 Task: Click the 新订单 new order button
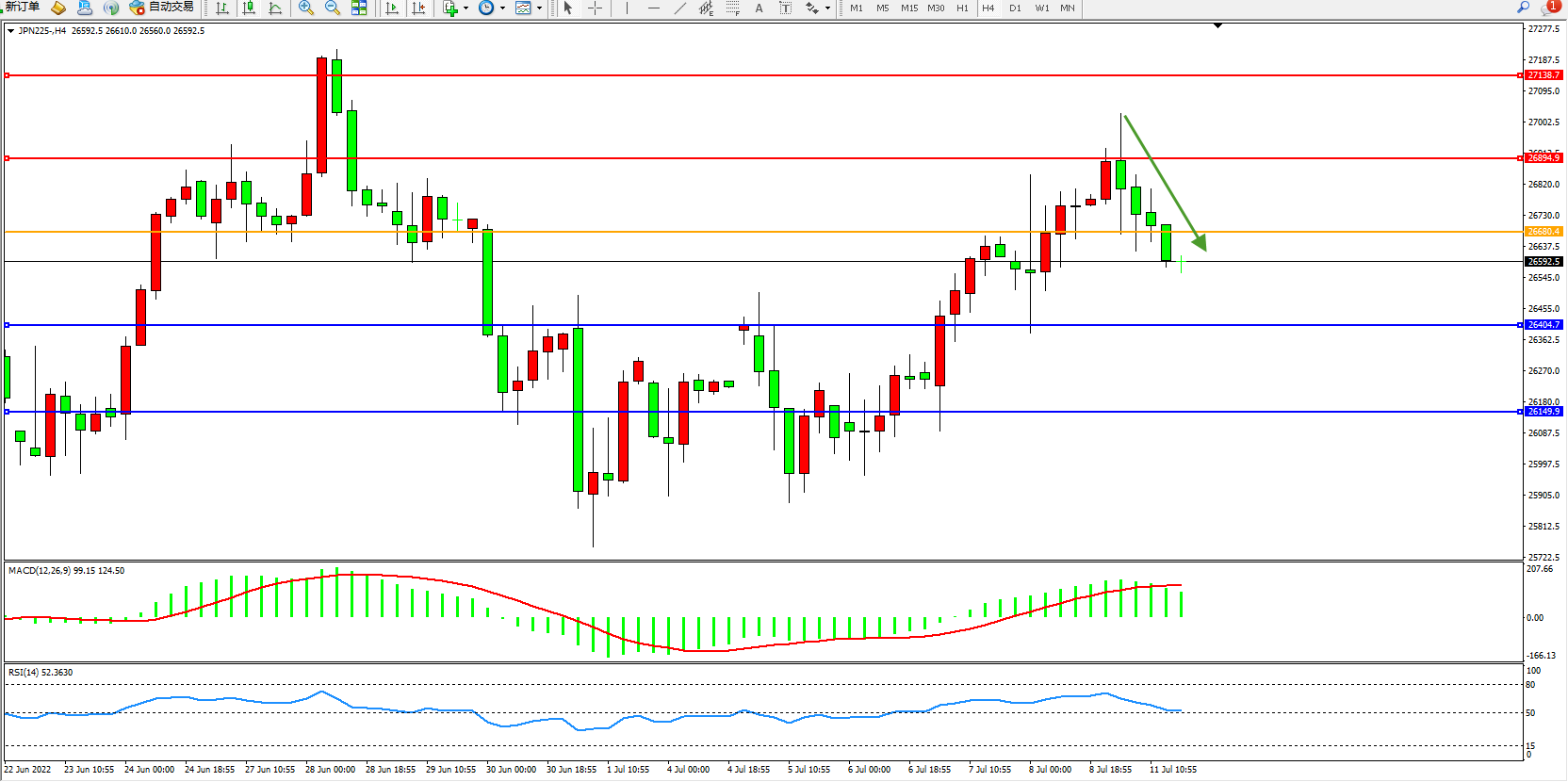(x=23, y=8)
